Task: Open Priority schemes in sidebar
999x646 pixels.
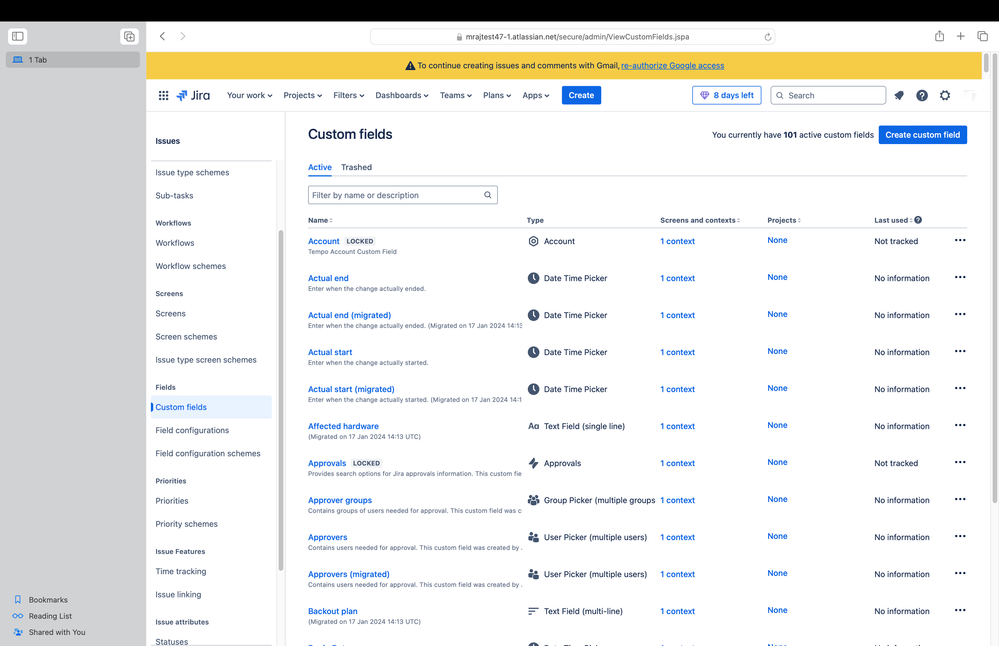Action: click(x=187, y=524)
